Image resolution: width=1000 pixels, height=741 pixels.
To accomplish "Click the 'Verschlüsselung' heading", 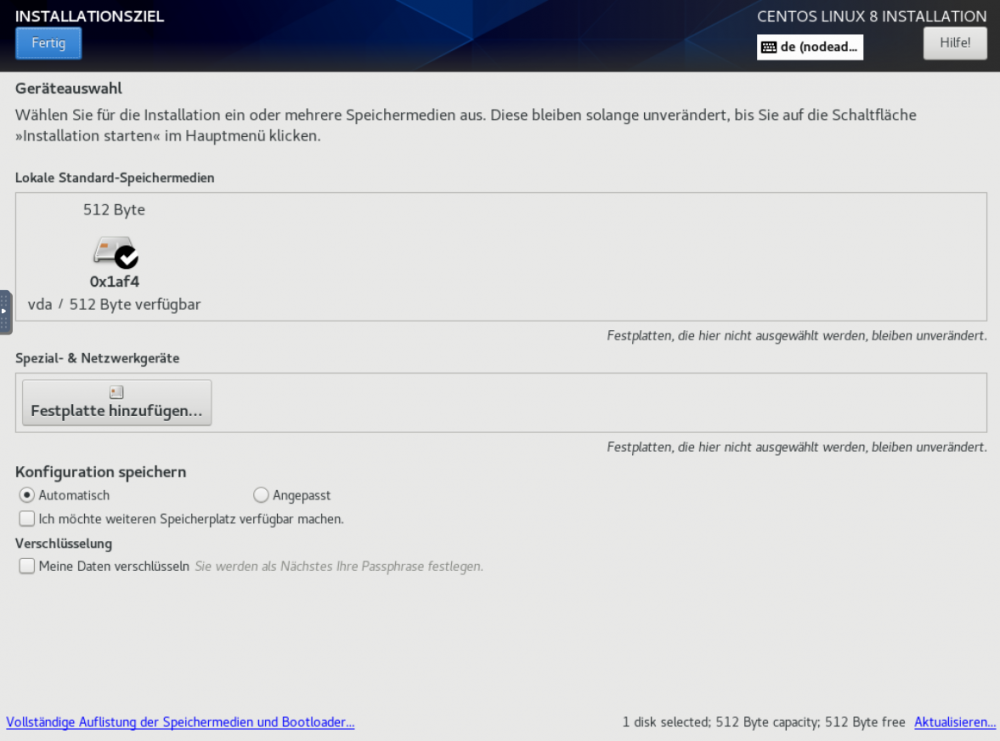I will 64,543.
